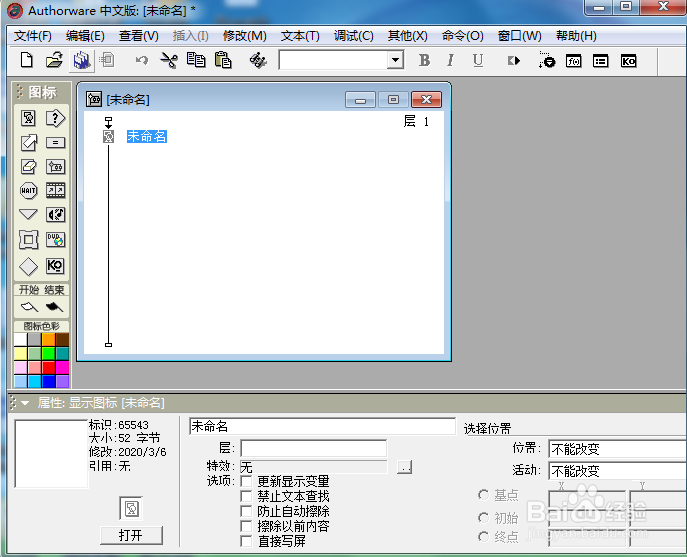The image size is (687, 557).
Task: Select the Motion icon in palette
Action: (x=28, y=142)
